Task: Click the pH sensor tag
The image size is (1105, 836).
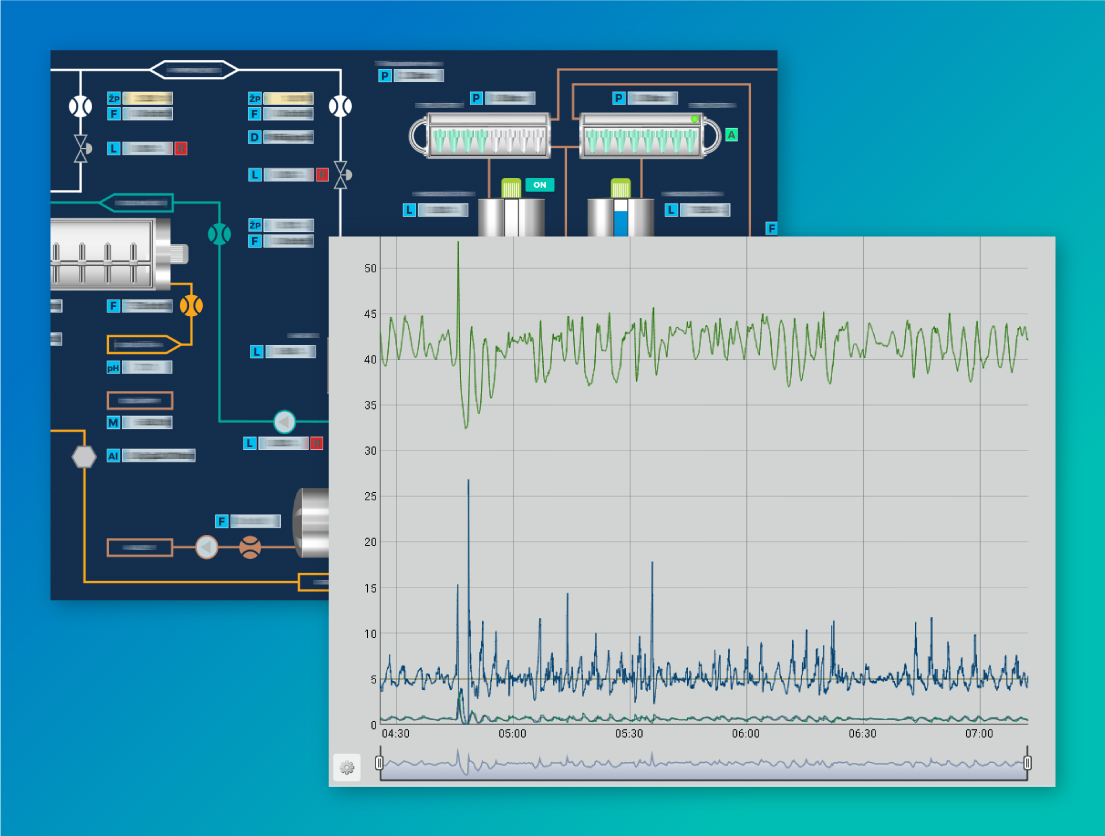Action: pyautogui.click(x=113, y=367)
